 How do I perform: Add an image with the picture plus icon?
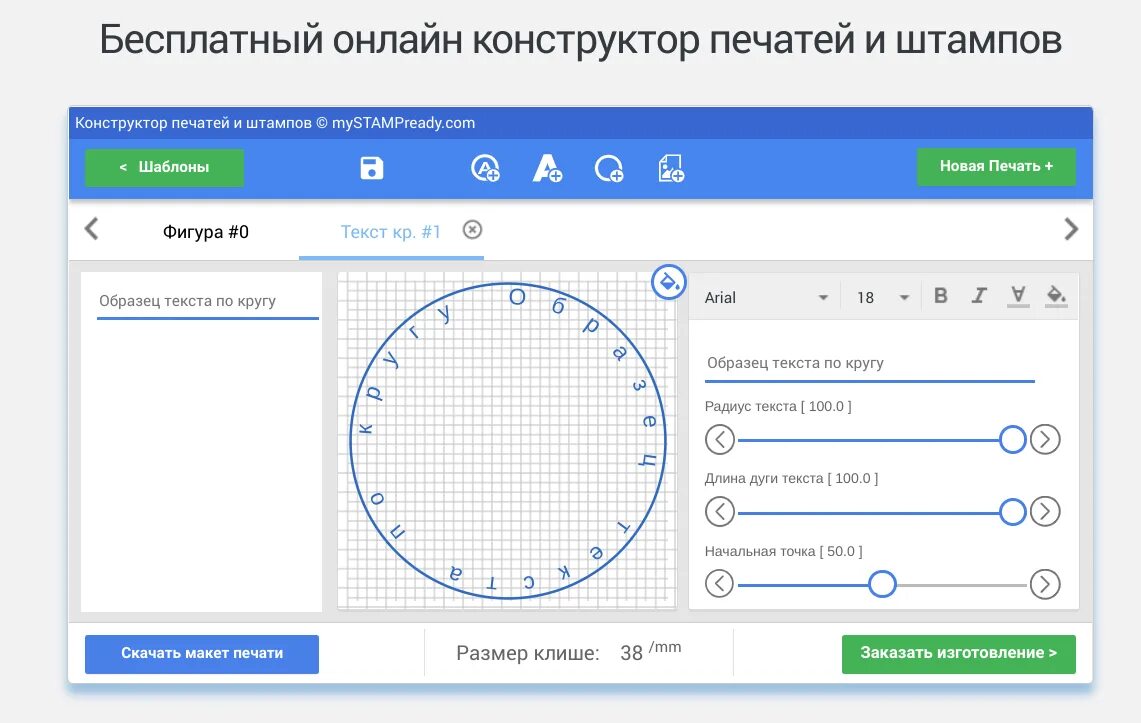pos(671,168)
